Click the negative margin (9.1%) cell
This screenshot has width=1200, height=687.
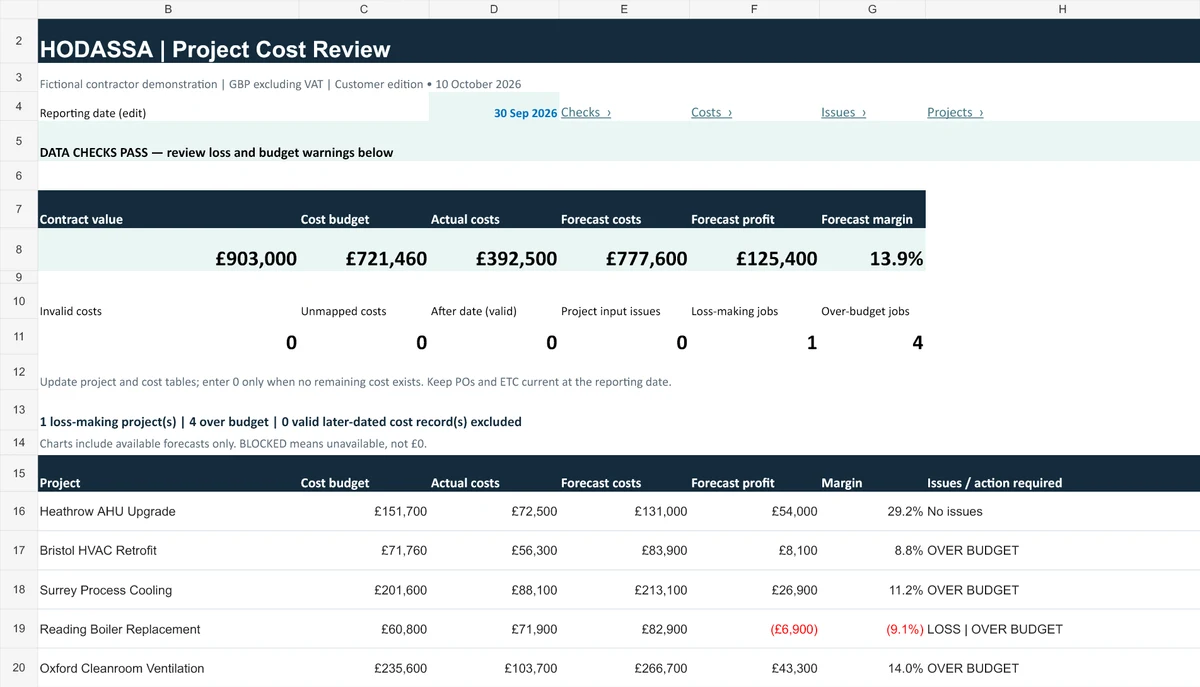904,629
